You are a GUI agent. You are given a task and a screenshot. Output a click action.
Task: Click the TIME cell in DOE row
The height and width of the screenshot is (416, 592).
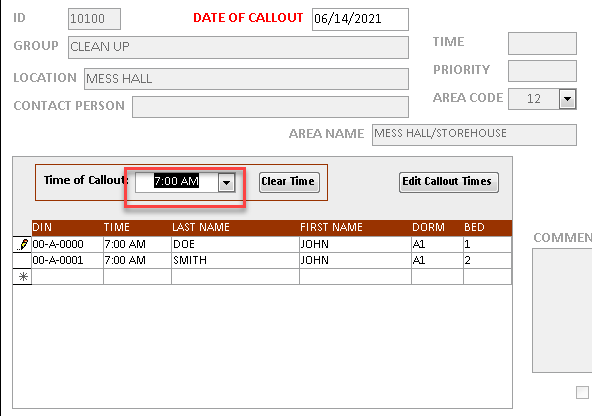click(137, 244)
